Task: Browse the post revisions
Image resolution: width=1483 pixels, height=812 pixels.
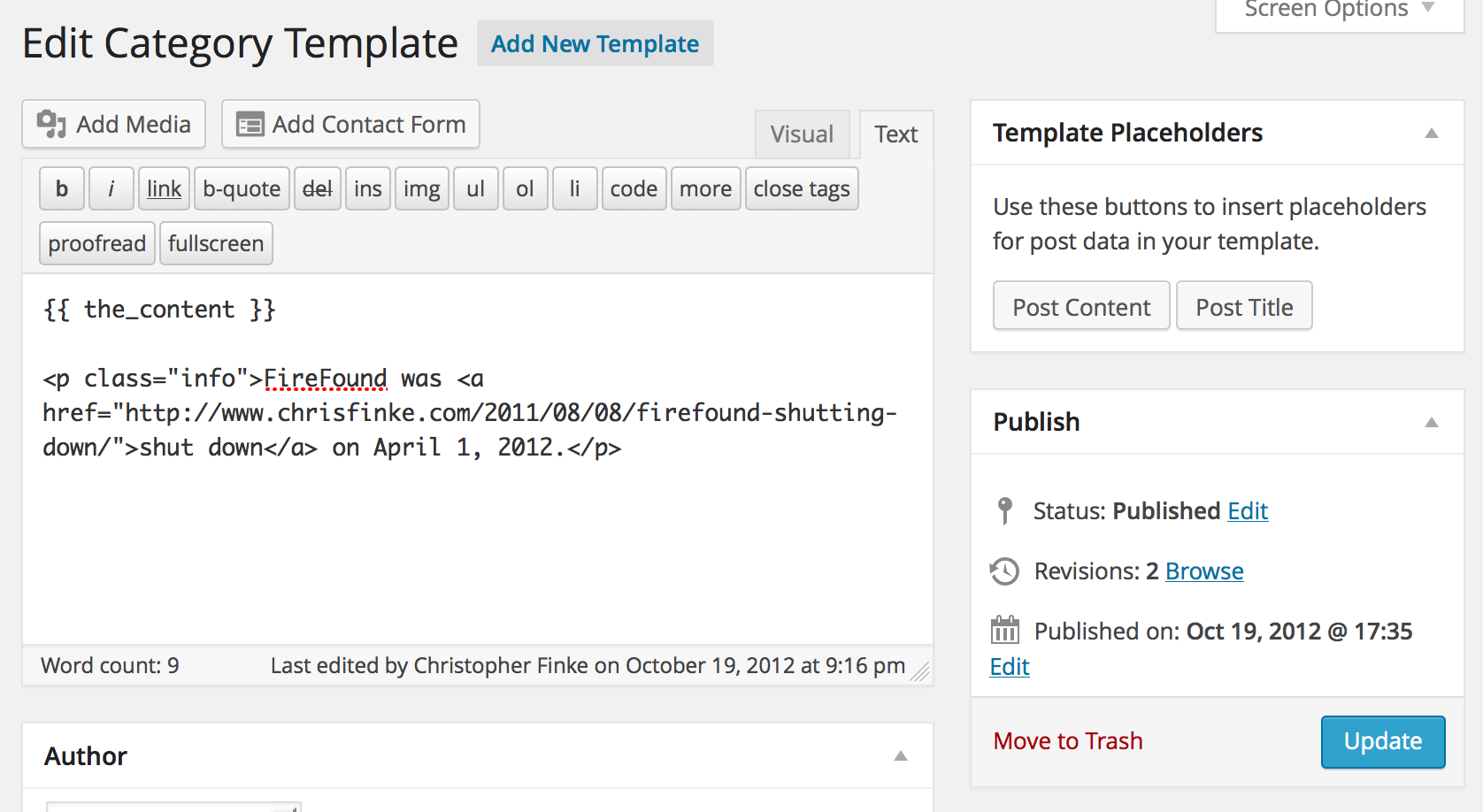Action: pyautogui.click(x=1204, y=571)
